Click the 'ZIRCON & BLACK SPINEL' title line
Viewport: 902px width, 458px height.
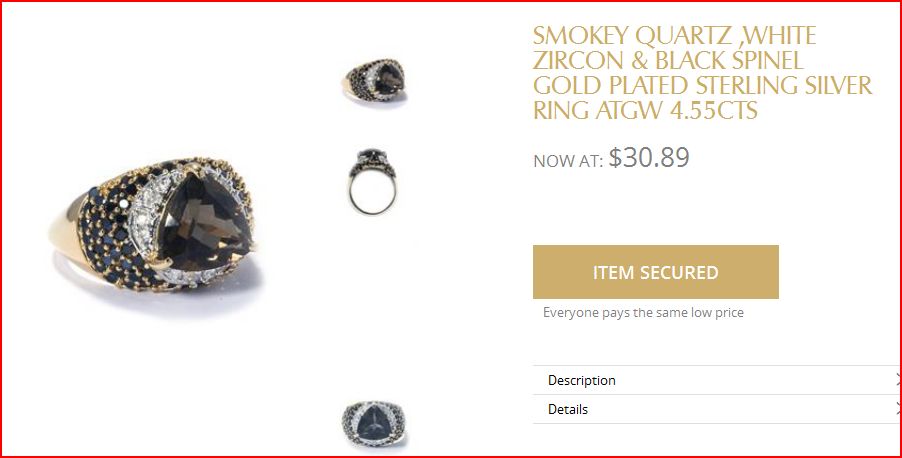coord(668,60)
